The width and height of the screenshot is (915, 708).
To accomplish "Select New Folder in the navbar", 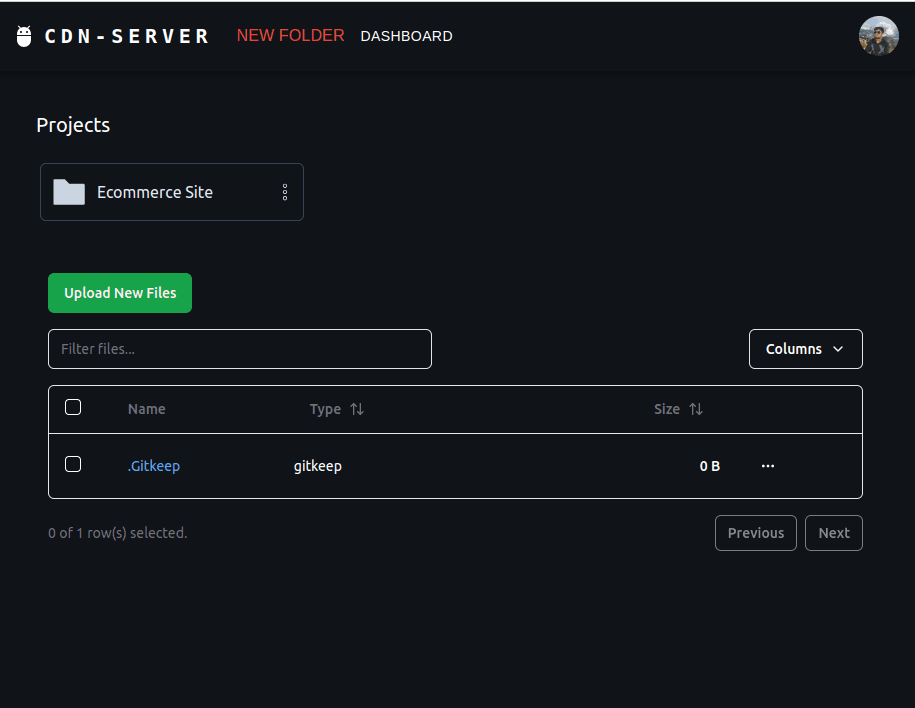I will tap(290, 36).
